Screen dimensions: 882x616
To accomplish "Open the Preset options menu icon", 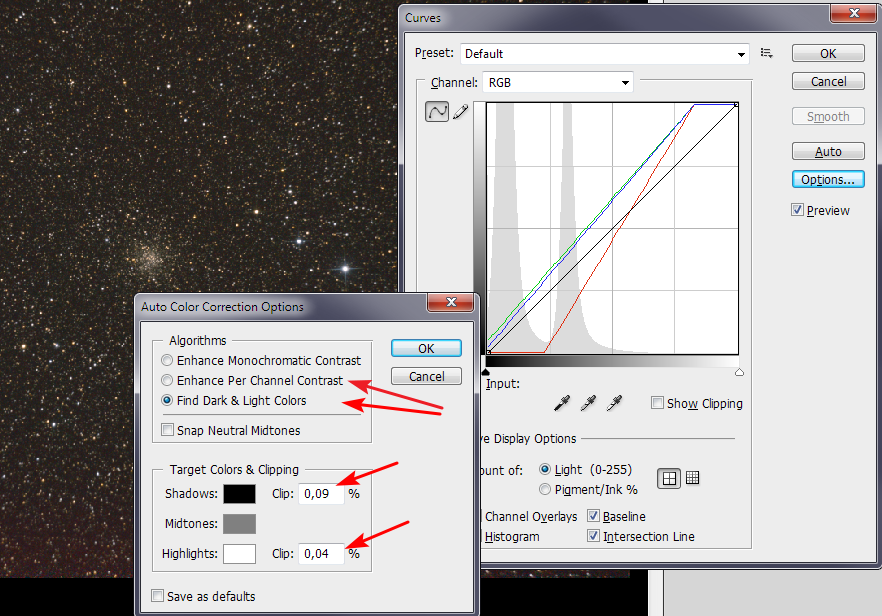I will (x=767, y=53).
